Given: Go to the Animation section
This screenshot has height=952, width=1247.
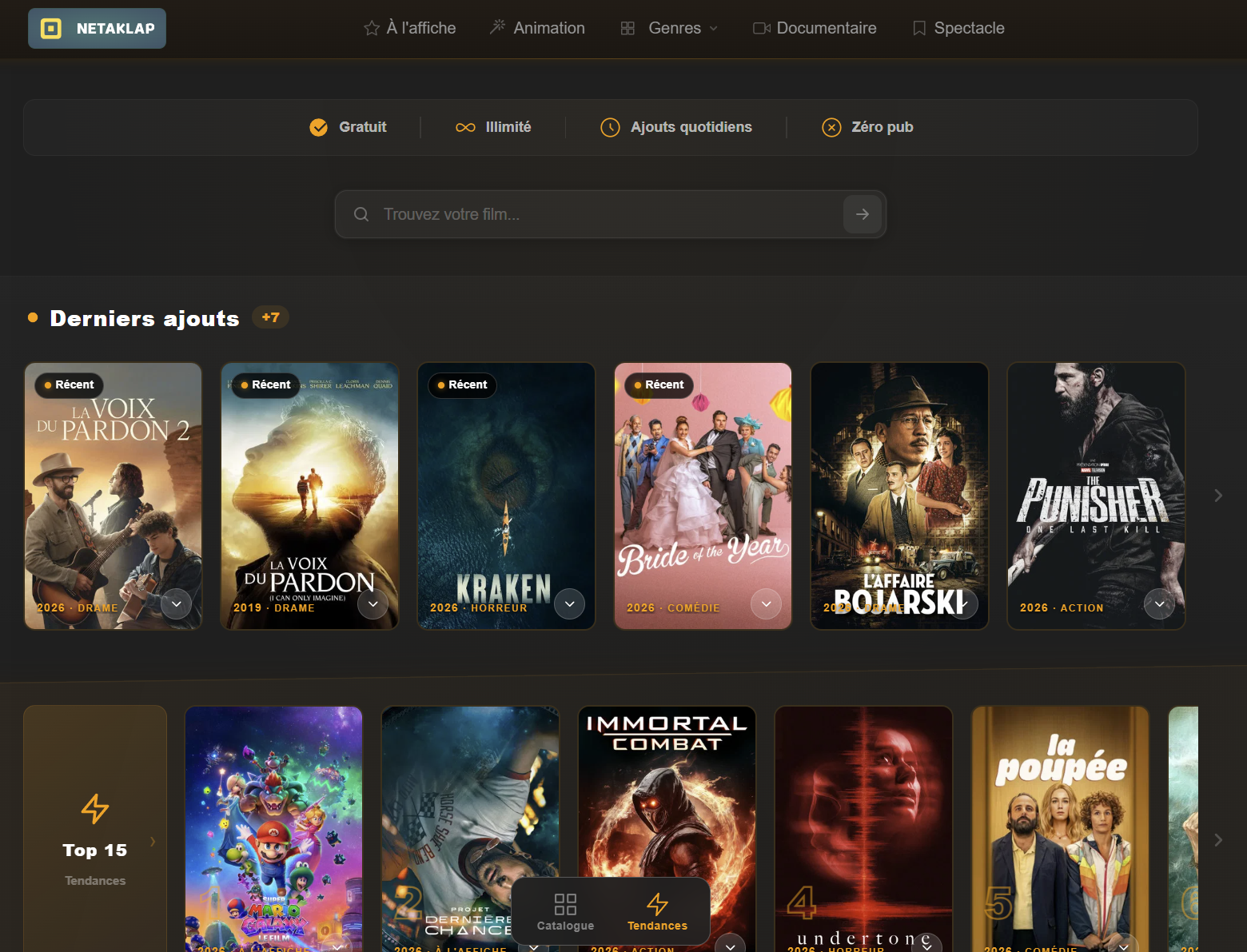Looking at the screenshot, I should (537, 28).
